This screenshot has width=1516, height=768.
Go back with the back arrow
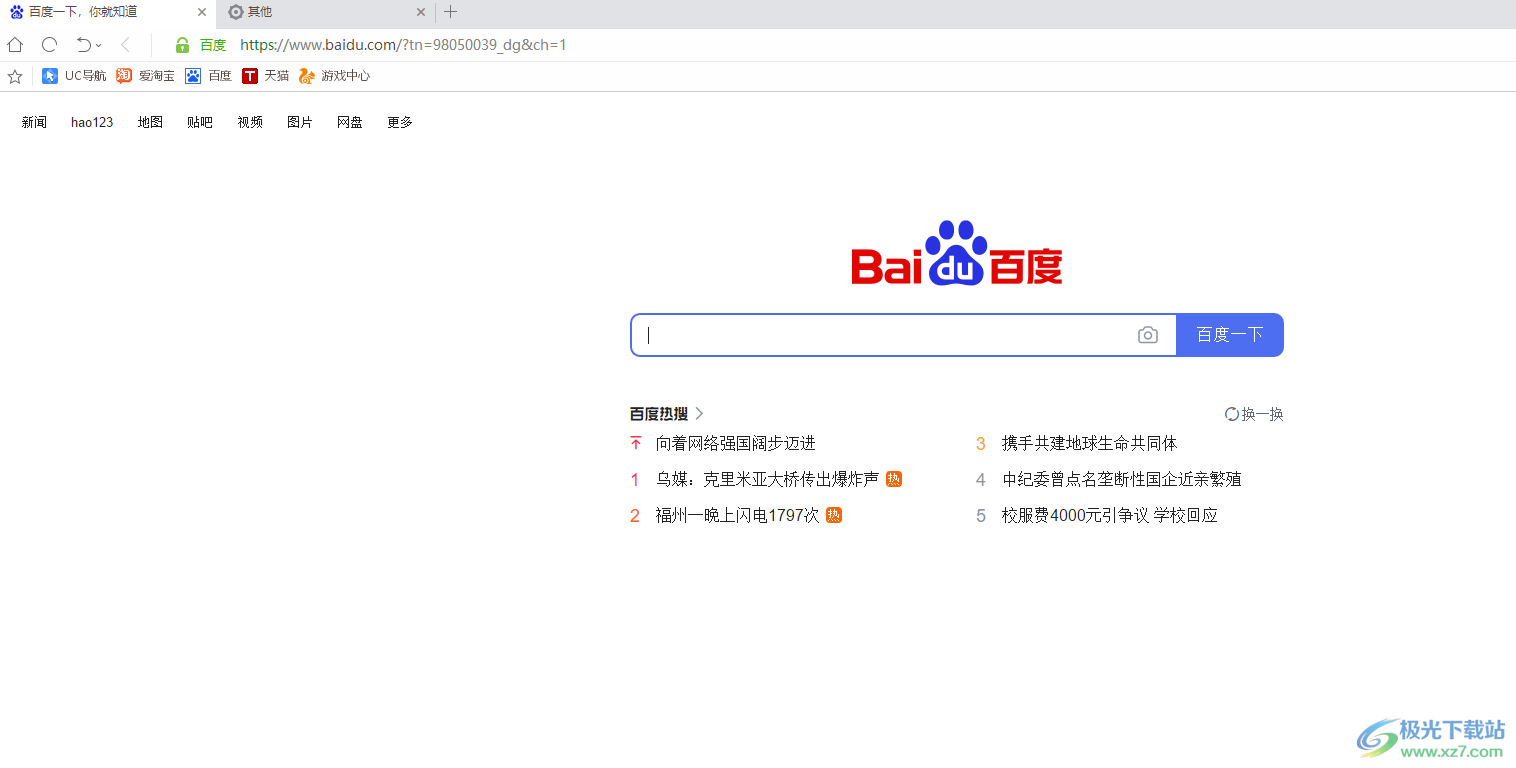point(125,45)
